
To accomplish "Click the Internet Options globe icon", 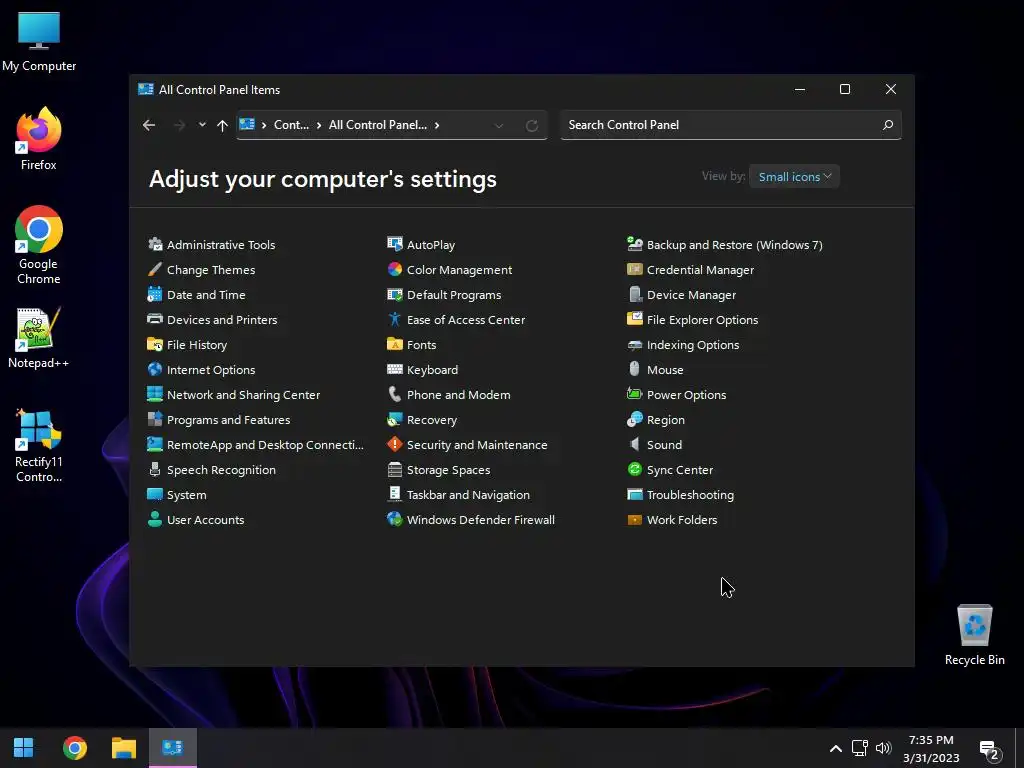I will pos(155,370).
